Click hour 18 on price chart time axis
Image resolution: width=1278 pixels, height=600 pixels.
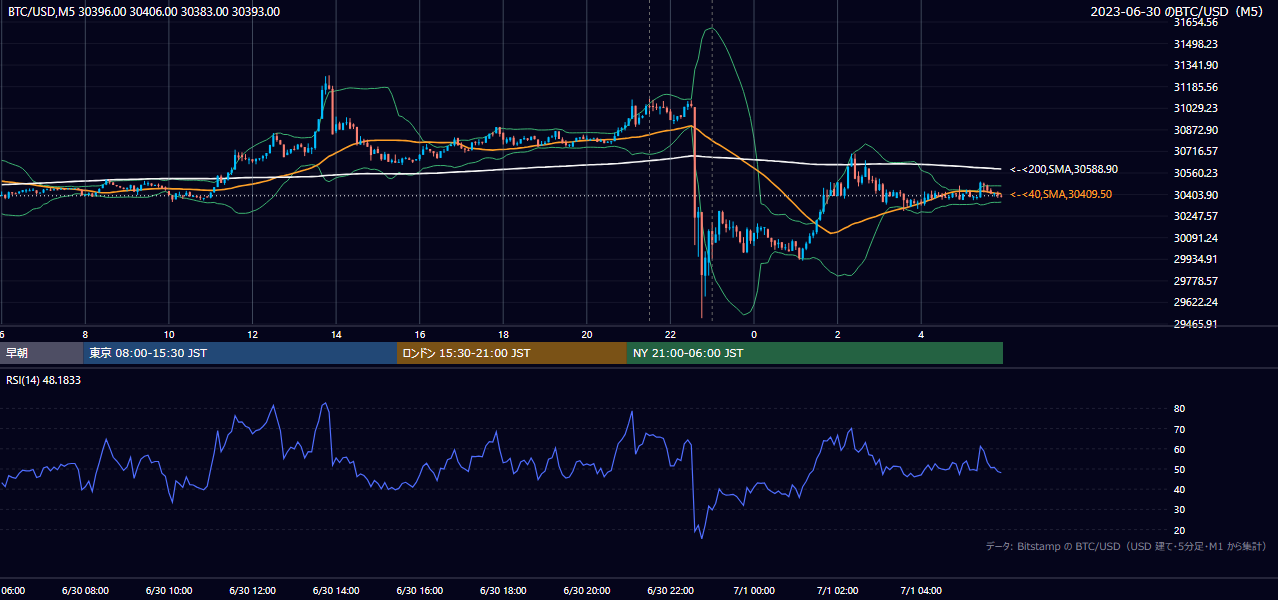click(x=503, y=334)
